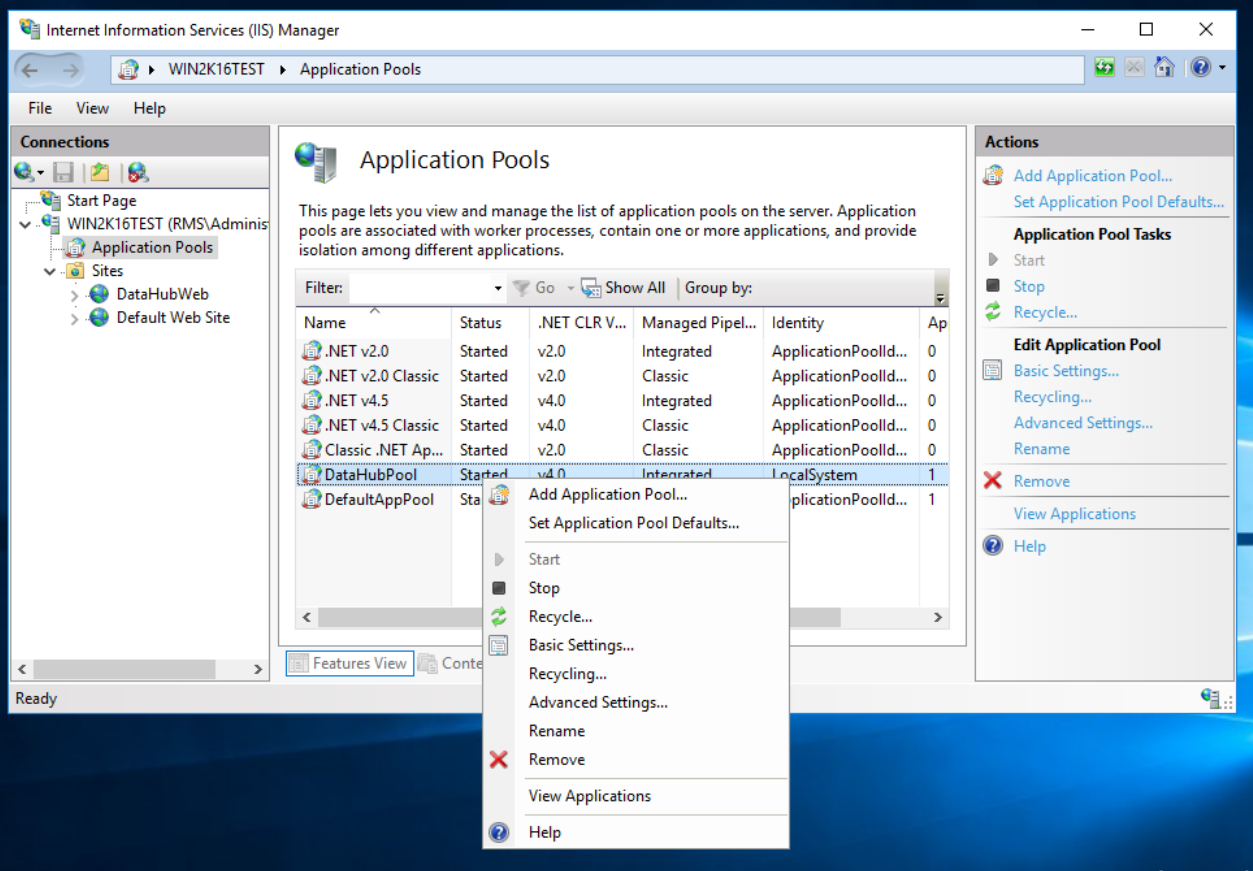1253x871 pixels.
Task: Click Add Application Pool icon in Actions pane
Action: coord(993,176)
